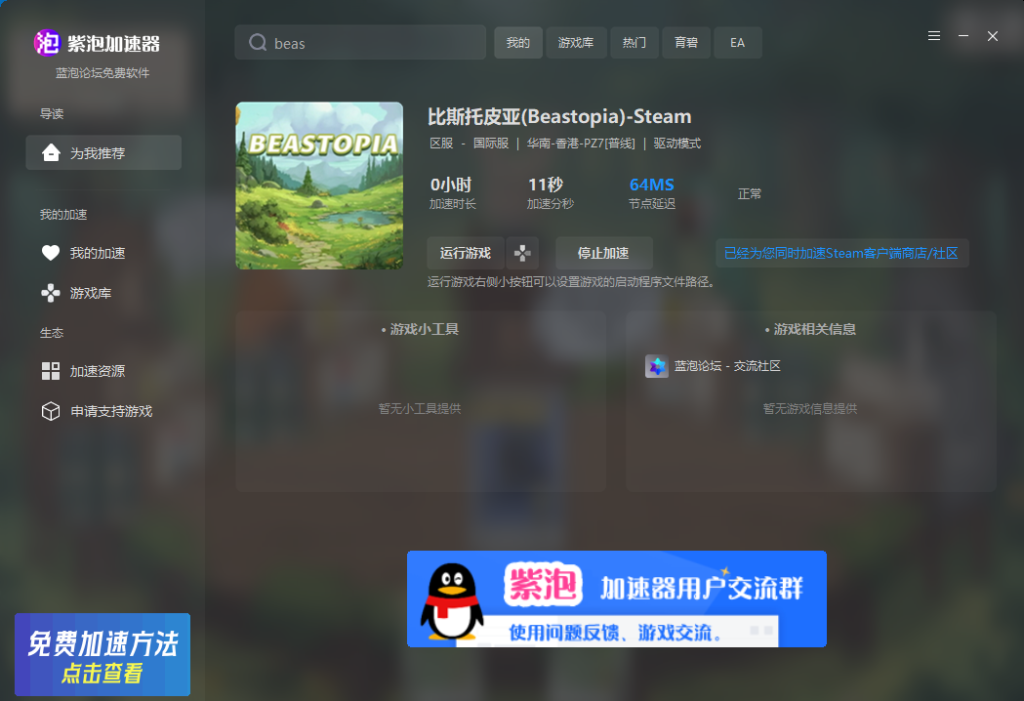Click the Beastopia game cover thumbnail
Viewport: 1024px width, 701px height.
(x=319, y=186)
